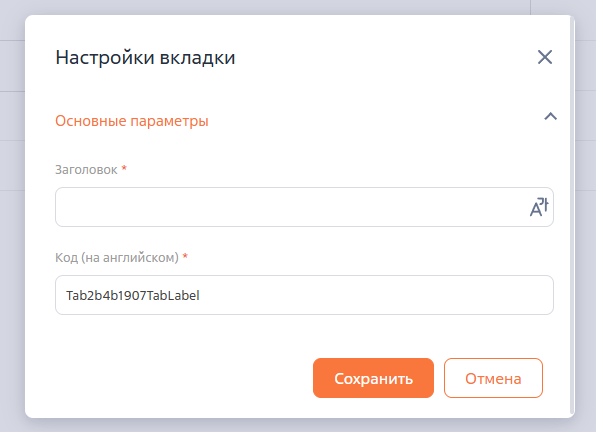Click the Основные параметры section header
Screen dimensions: 596x432
point(132,121)
